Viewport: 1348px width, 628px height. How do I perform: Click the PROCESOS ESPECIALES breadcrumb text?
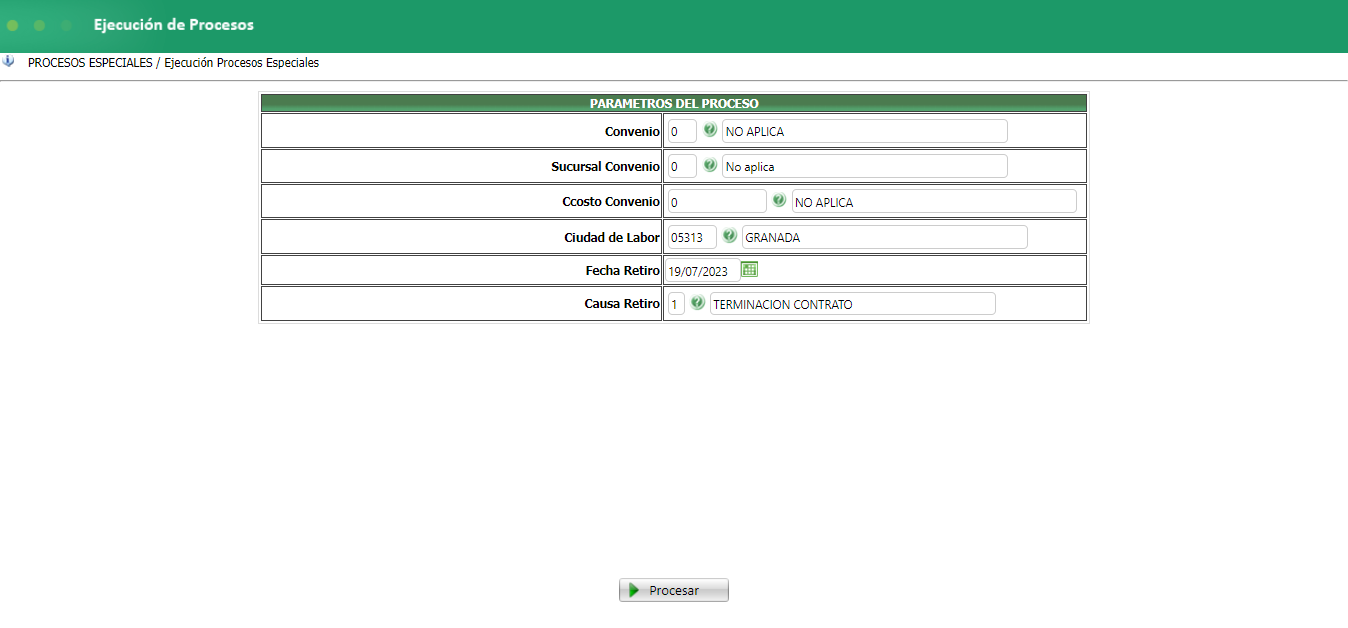[90, 62]
